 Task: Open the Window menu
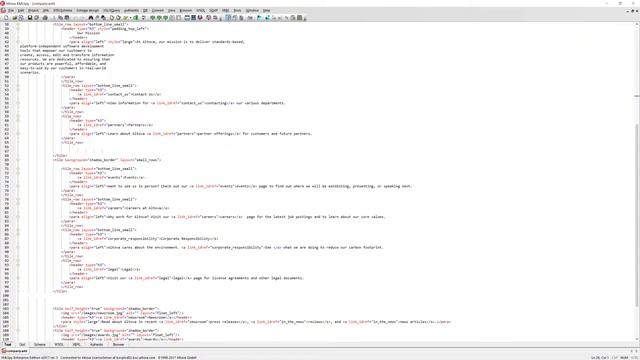pos(252,10)
